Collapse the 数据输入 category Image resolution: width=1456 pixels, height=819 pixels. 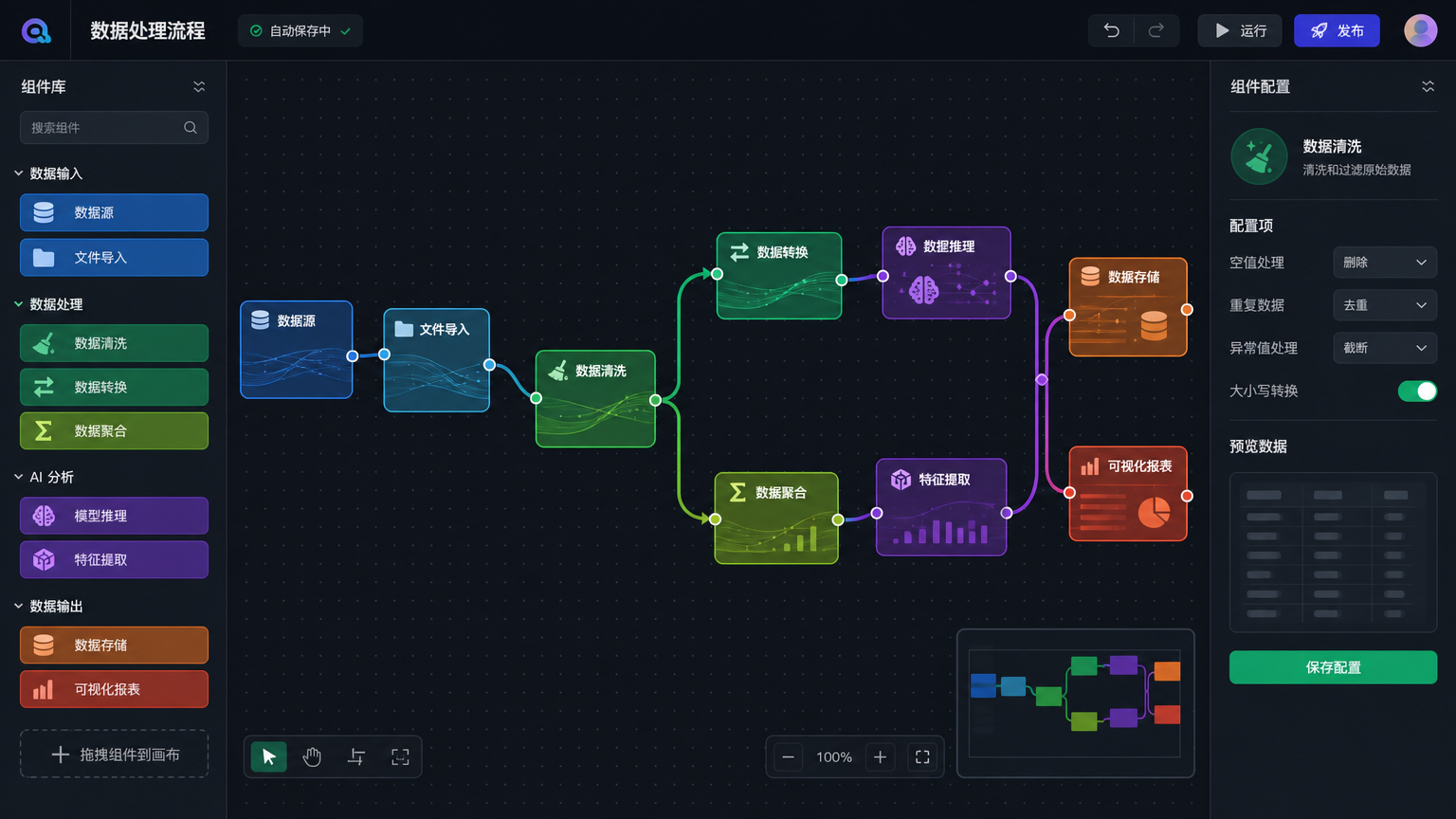[x=18, y=173]
